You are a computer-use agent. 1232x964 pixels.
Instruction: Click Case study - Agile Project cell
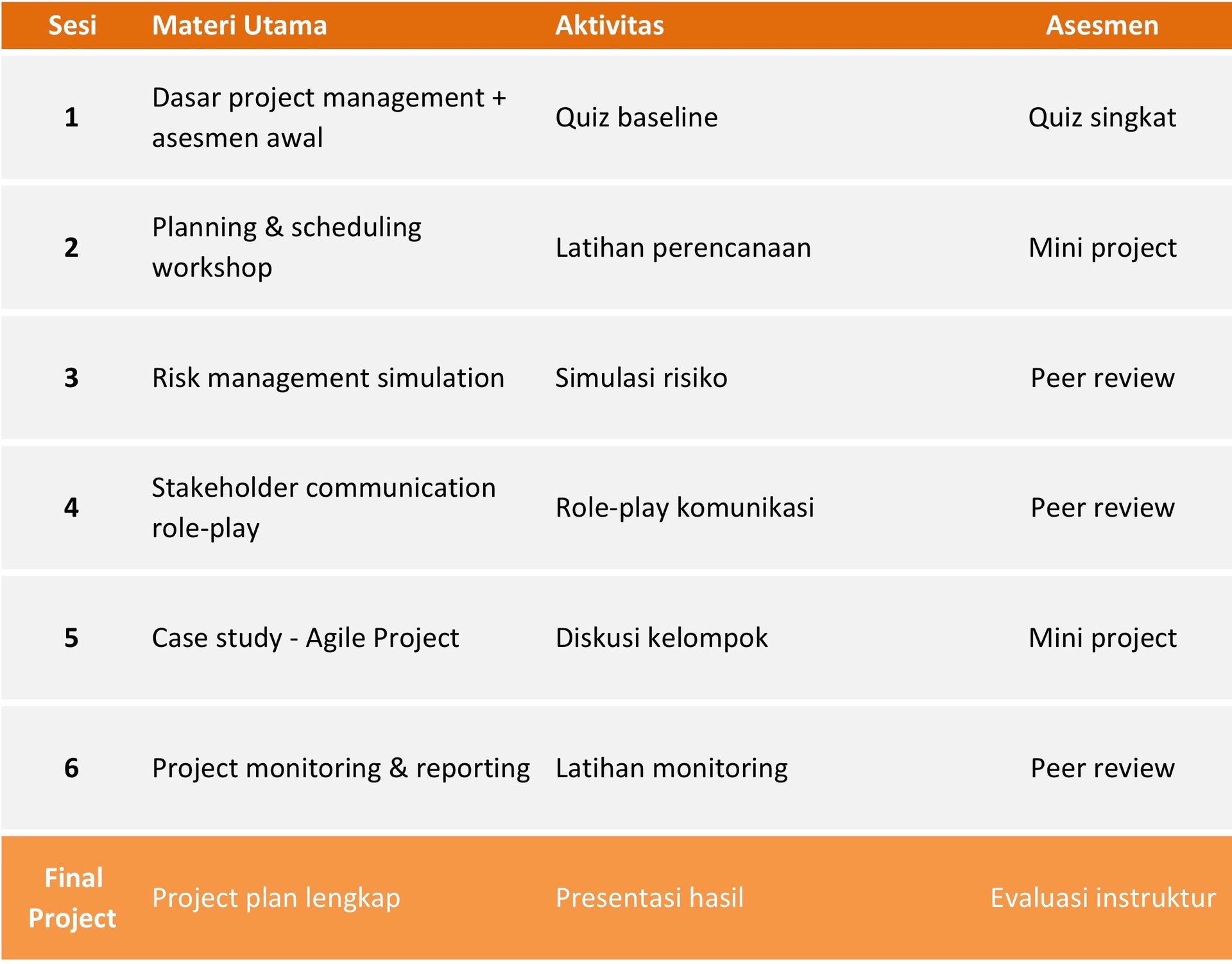(305, 638)
